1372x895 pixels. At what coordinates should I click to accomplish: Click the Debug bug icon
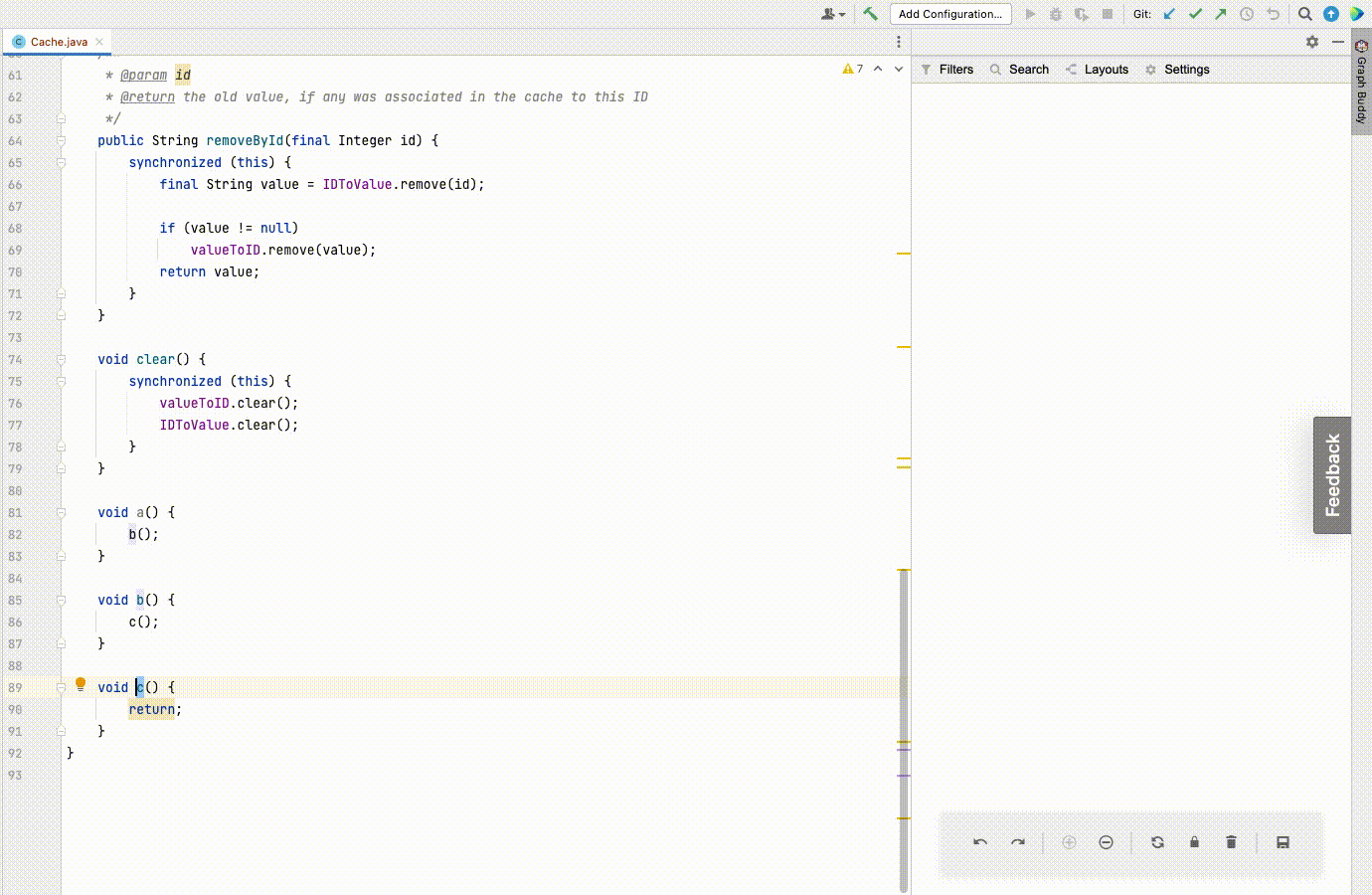[1056, 14]
